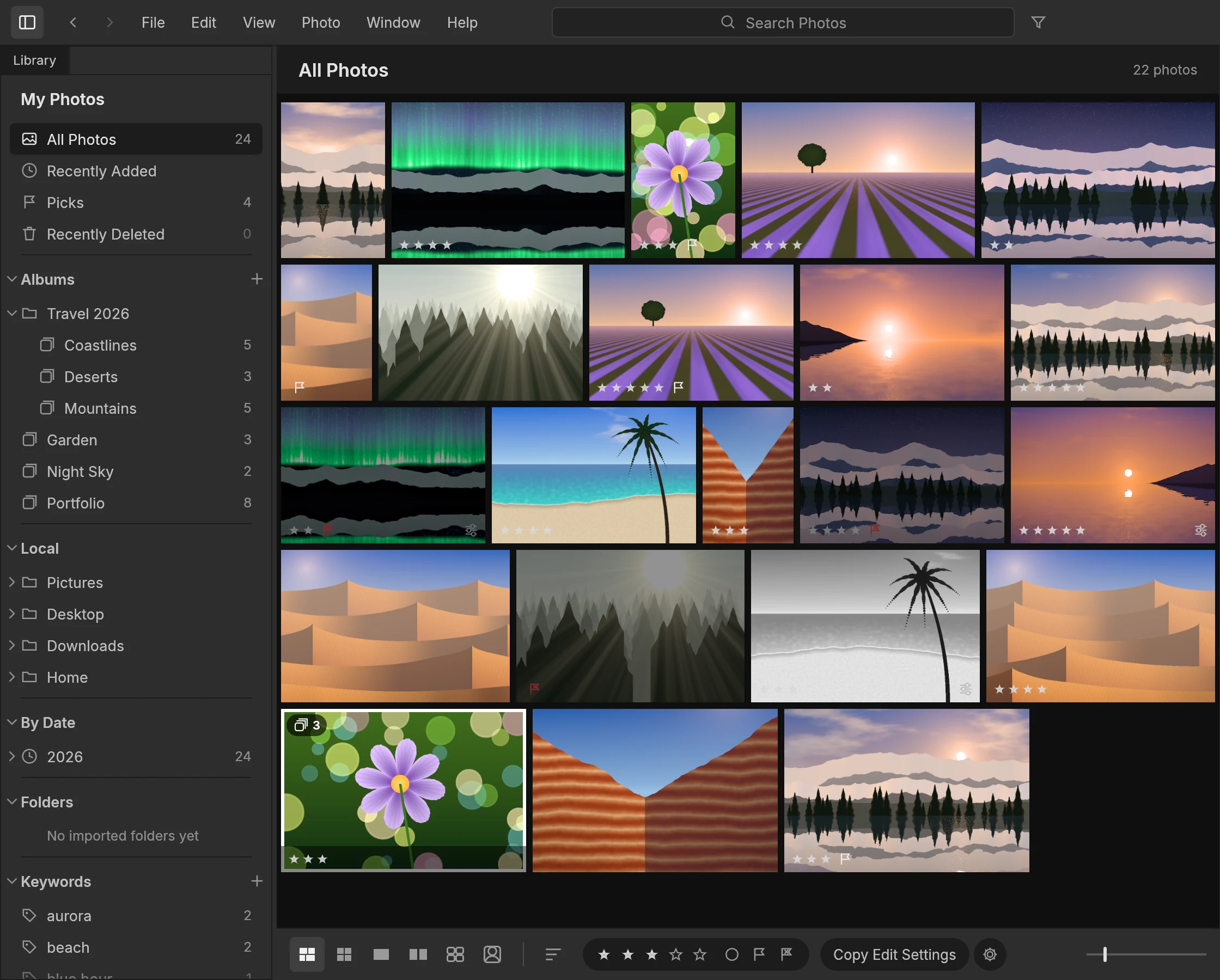Viewport: 1220px width, 980px height.
Task: Set rating to one star
Action: click(604, 954)
